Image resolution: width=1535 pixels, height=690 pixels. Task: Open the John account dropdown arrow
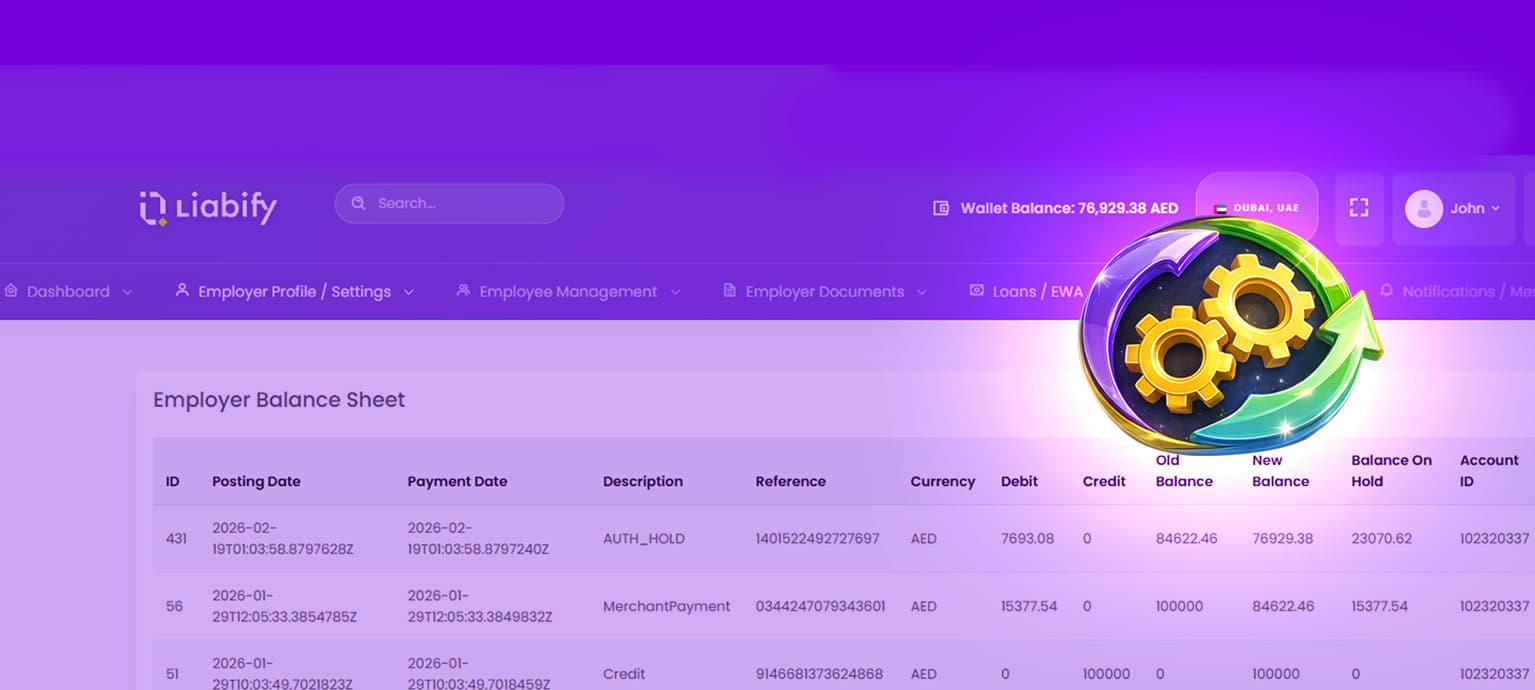[x=1496, y=209]
